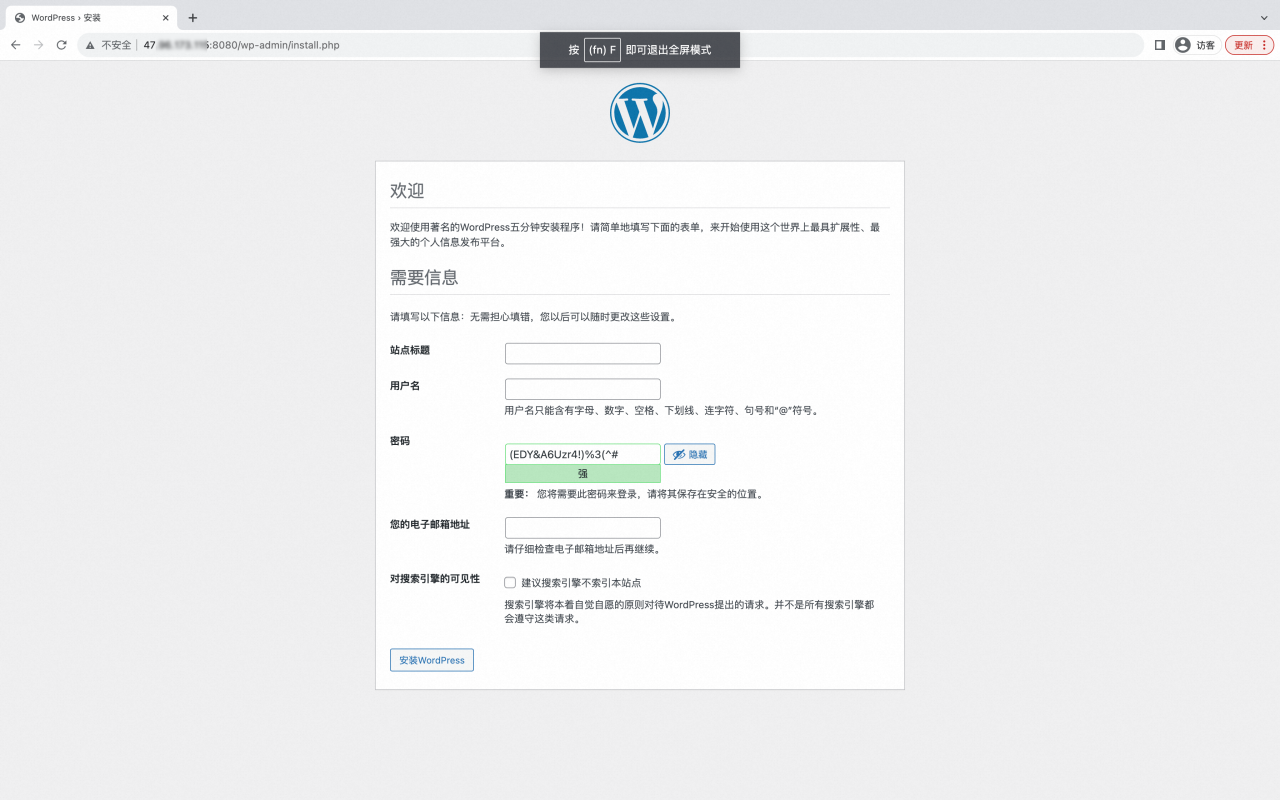The width and height of the screenshot is (1280, 800).
Task: Click the forward navigation arrow
Action: tap(38, 44)
